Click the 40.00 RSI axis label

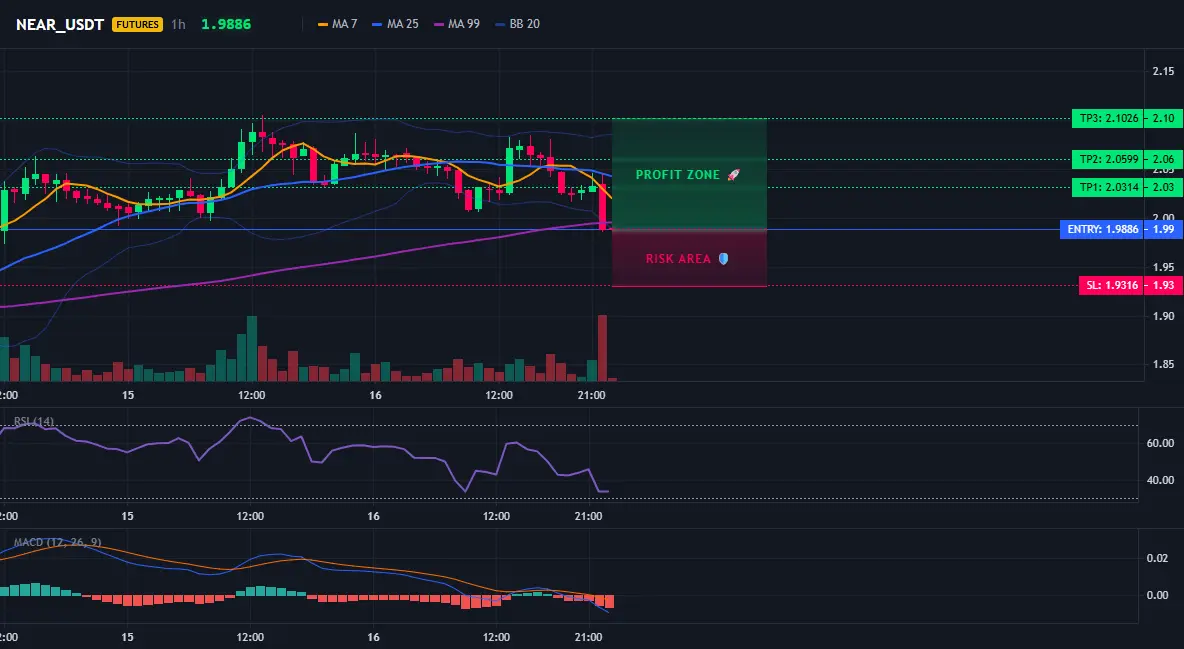pyautogui.click(x=1161, y=480)
